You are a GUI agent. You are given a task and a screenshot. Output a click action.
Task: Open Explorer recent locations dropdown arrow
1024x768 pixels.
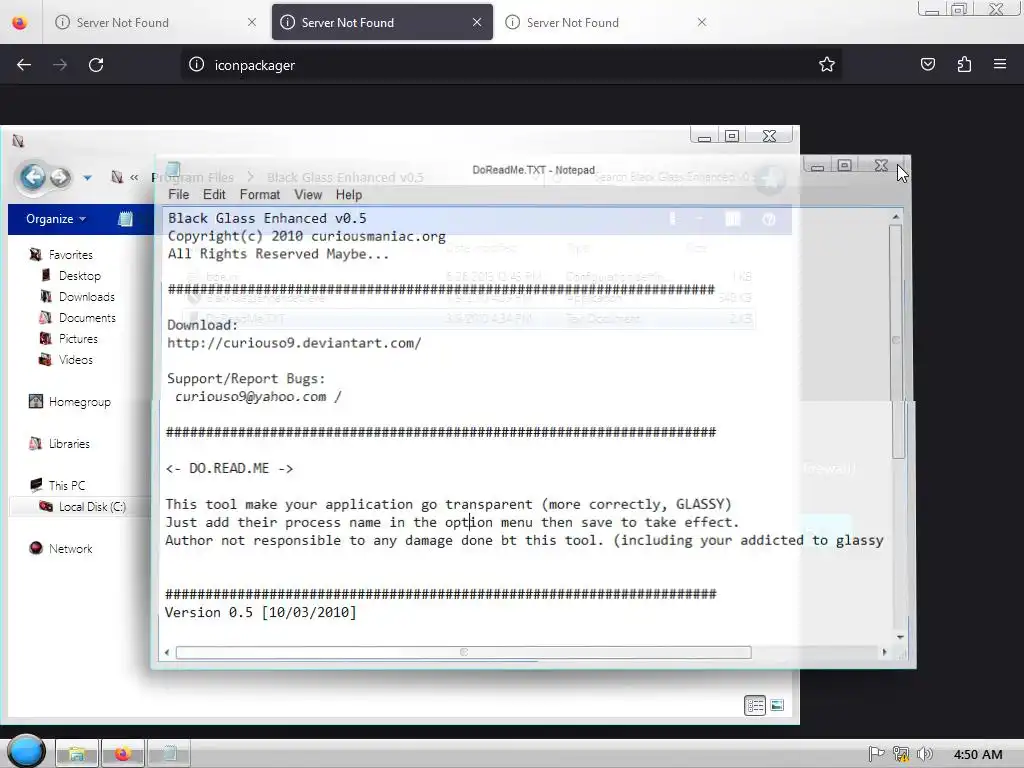(88, 178)
